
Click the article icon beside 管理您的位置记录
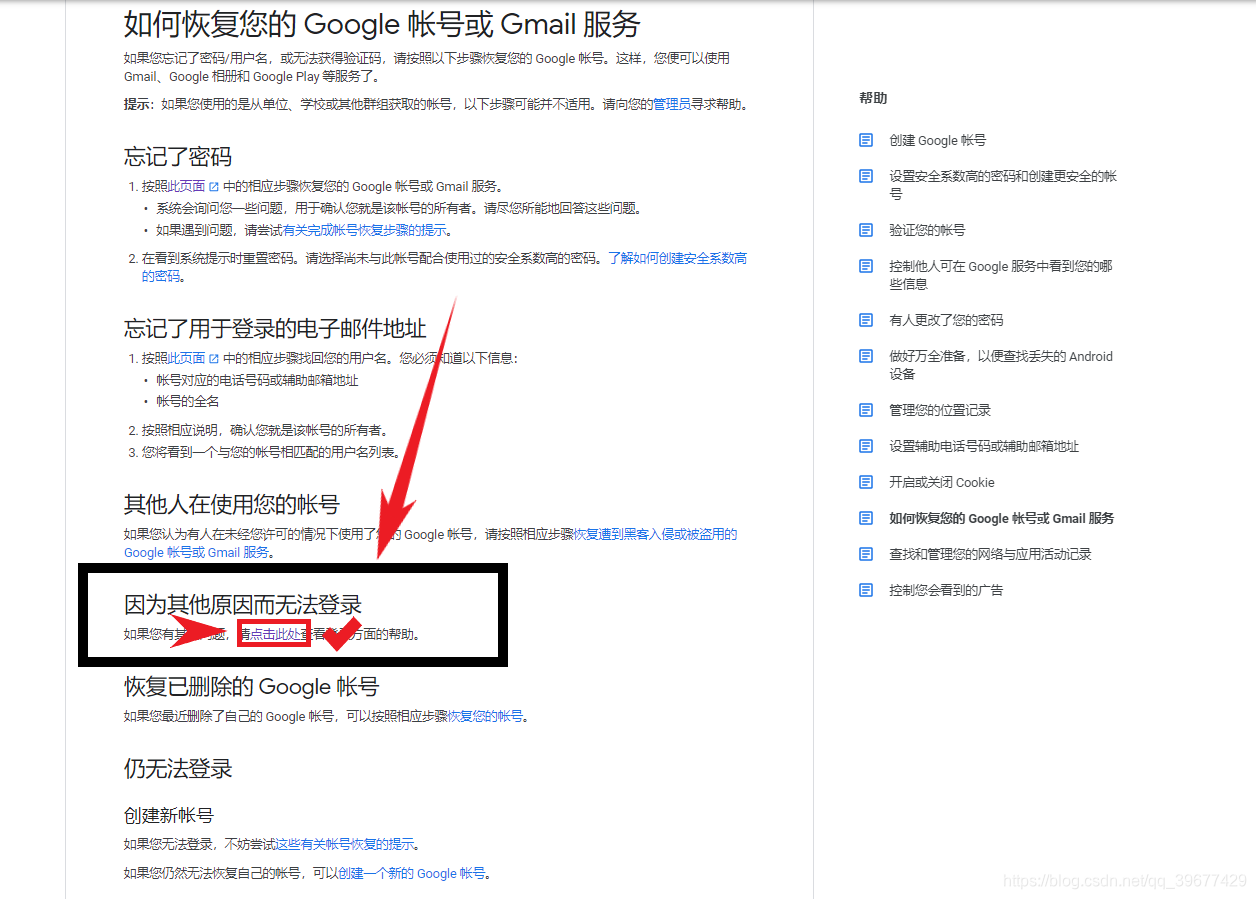tap(866, 410)
